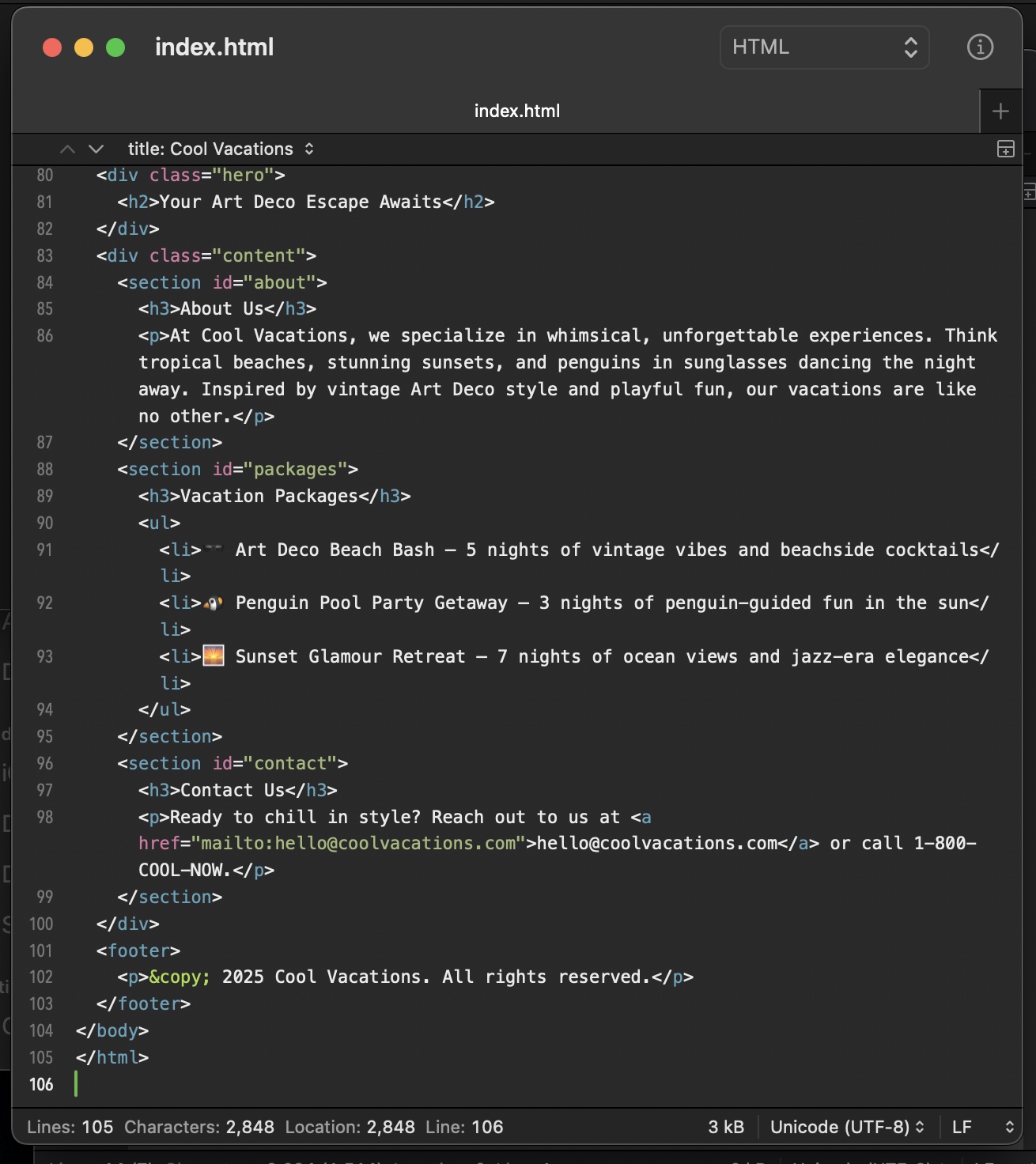This screenshot has width=1036, height=1164.
Task: Click the green zoom window button
Action: click(x=115, y=47)
